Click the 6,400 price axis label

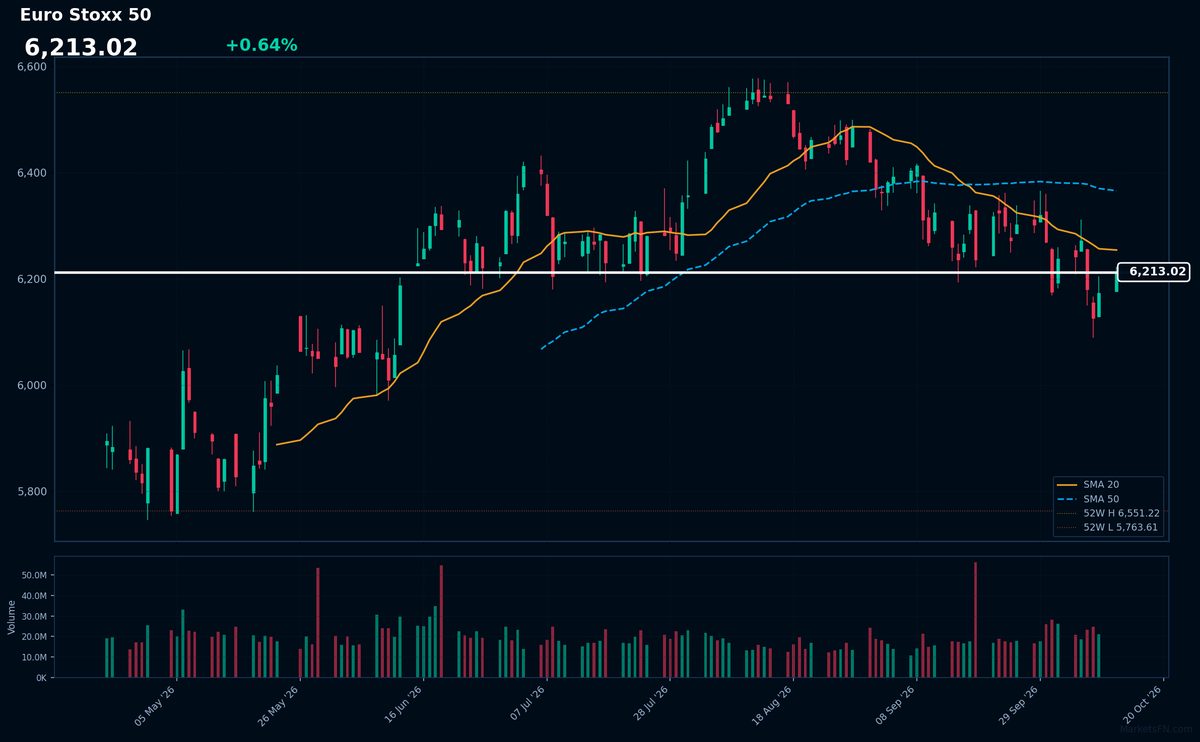pyautogui.click(x=32, y=173)
